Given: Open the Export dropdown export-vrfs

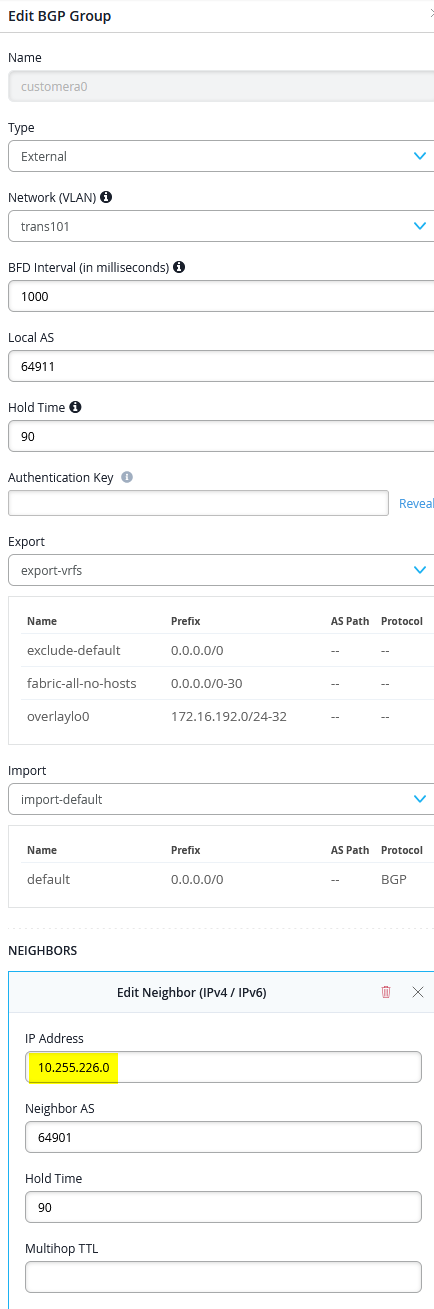Looking at the screenshot, I should [x=221, y=570].
